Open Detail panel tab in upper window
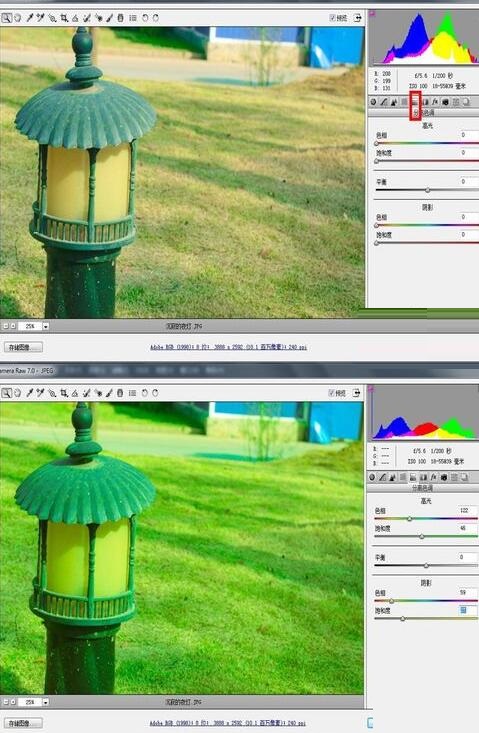 click(x=394, y=102)
